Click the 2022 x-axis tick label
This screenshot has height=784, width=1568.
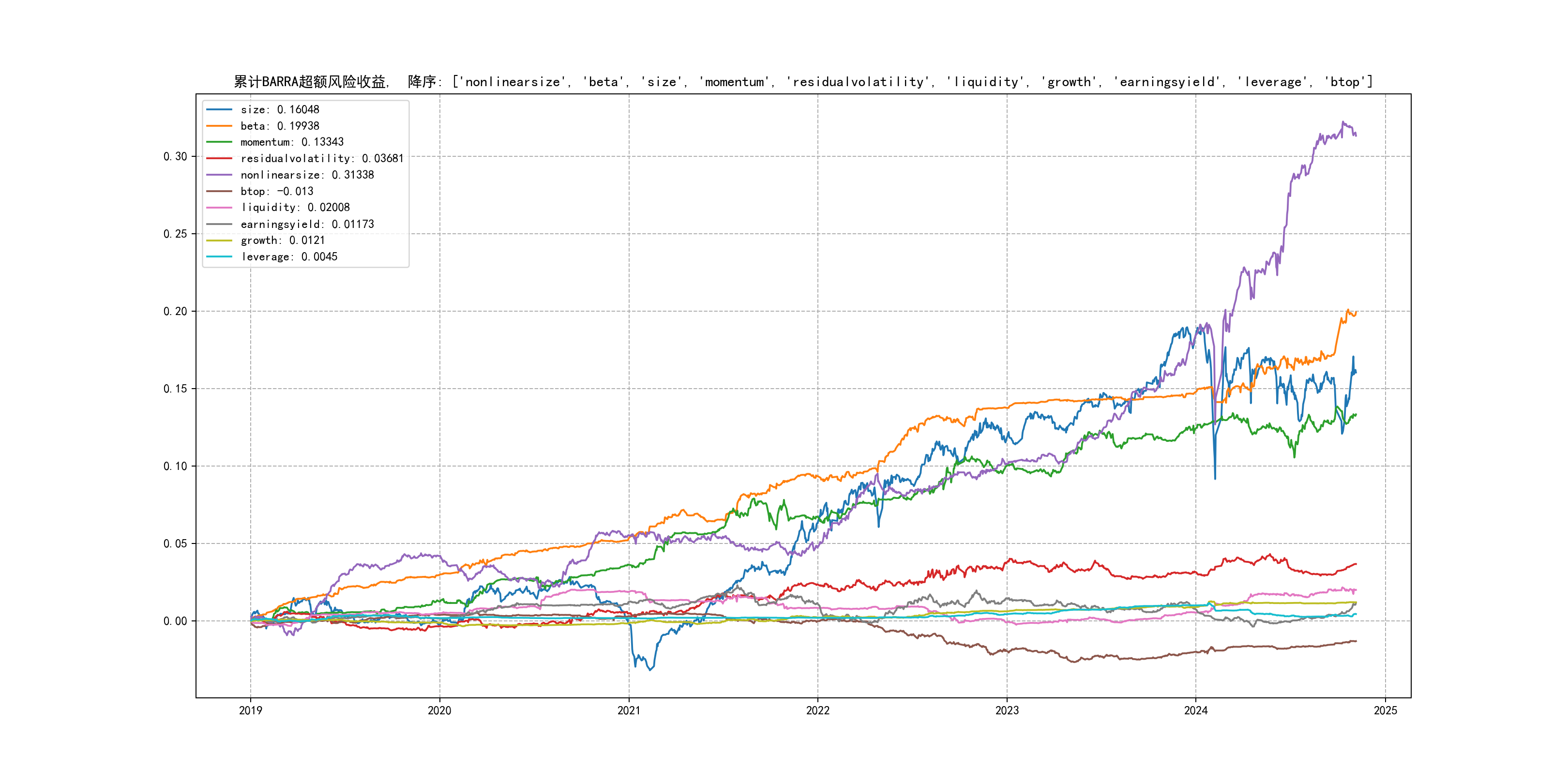[817, 710]
